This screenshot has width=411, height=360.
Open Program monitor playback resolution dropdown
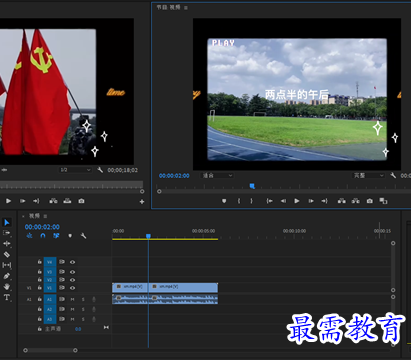368,175
